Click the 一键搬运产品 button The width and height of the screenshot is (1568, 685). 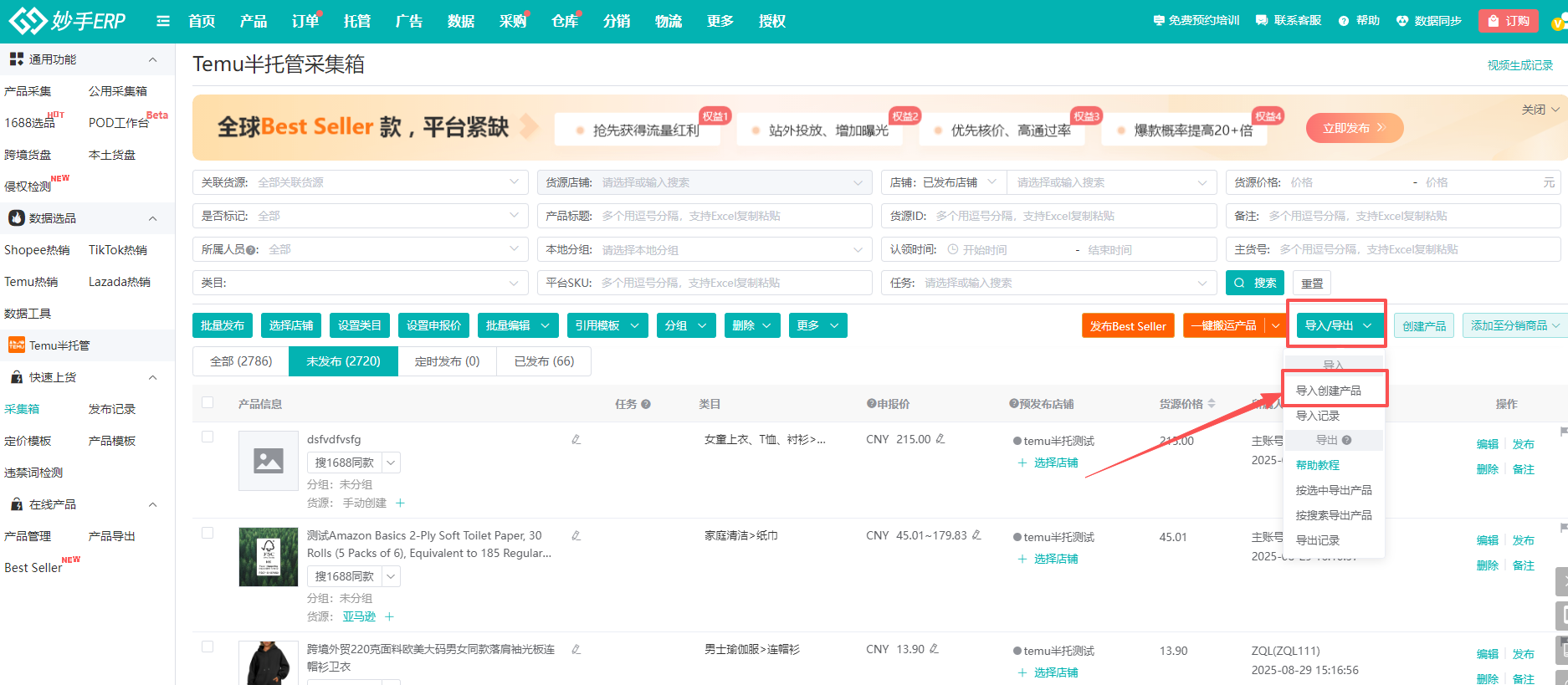[x=1223, y=325]
